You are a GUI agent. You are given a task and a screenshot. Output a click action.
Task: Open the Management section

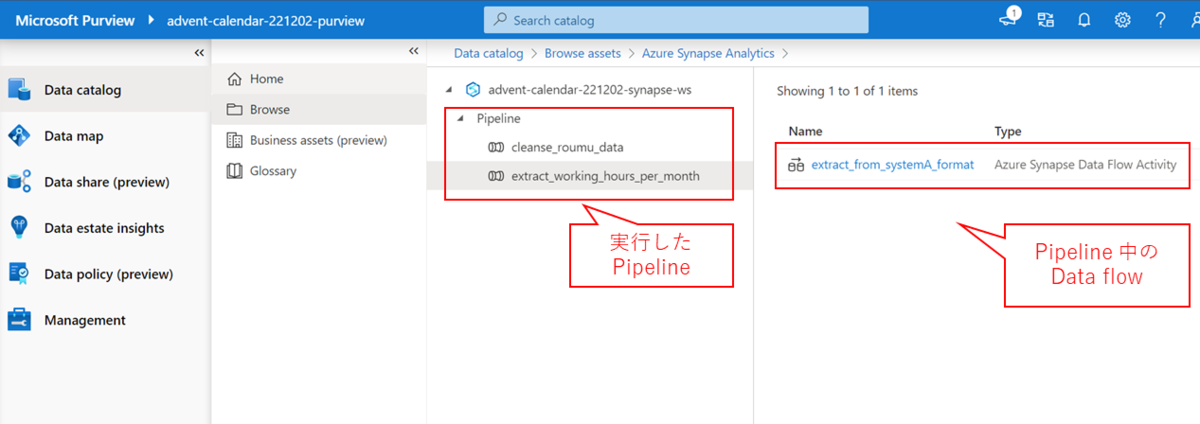point(85,320)
